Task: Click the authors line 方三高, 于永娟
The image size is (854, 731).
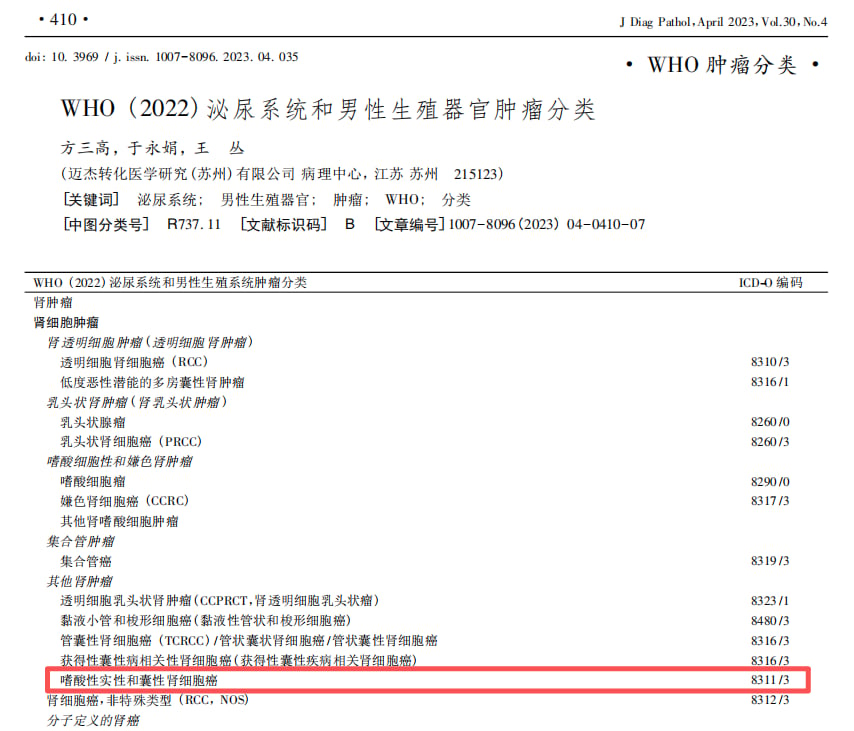Action: (x=152, y=148)
